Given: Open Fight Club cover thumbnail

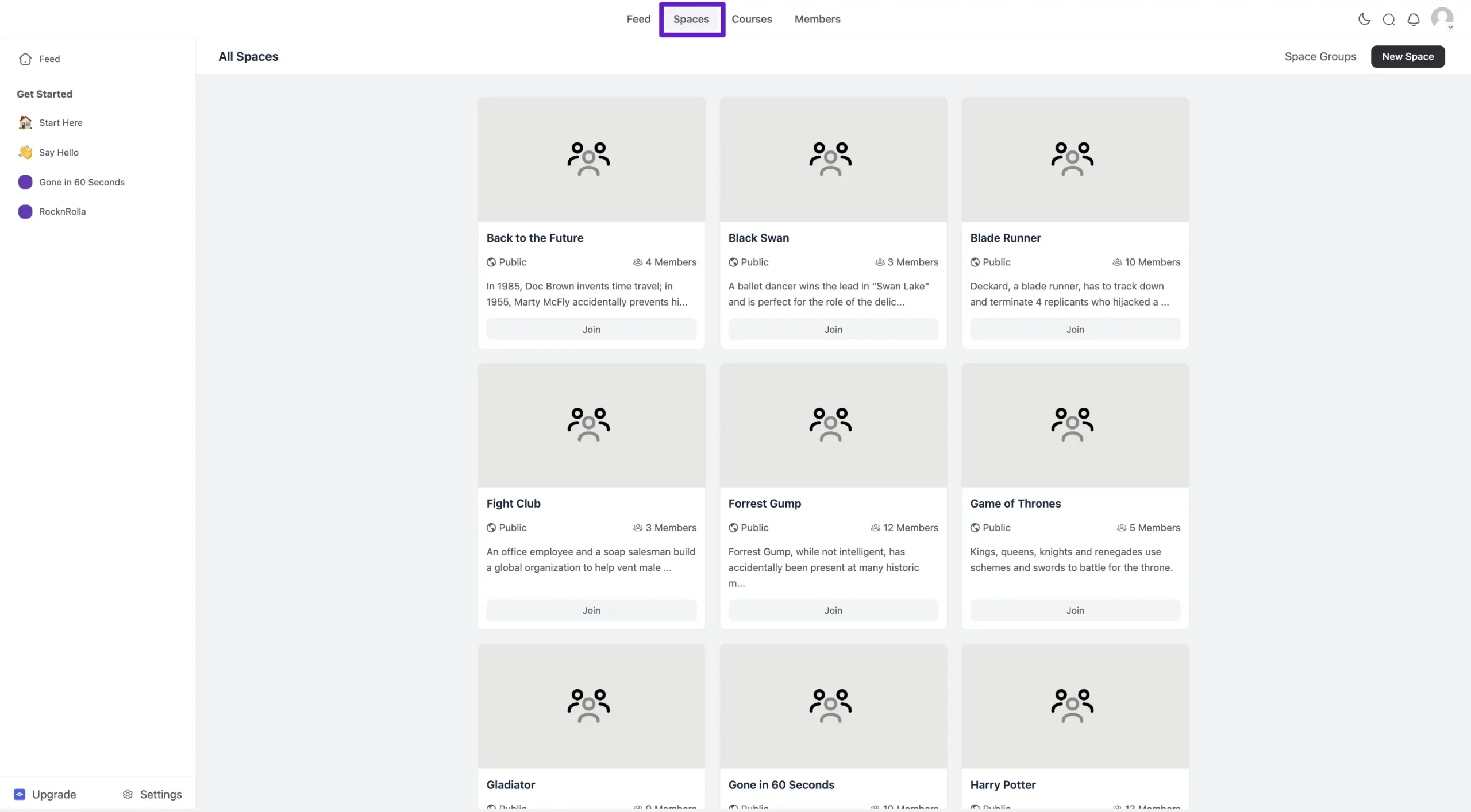Looking at the screenshot, I should [x=591, y=425].
